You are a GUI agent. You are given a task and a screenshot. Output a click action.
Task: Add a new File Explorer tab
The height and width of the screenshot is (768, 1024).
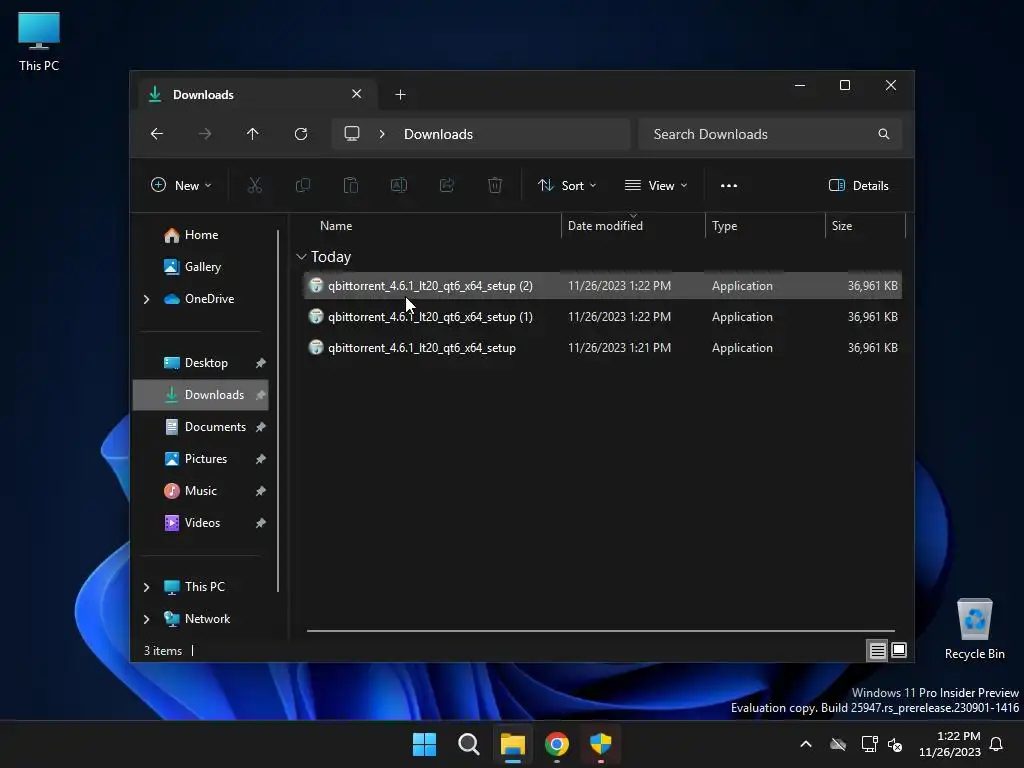[x=400, y=95]
